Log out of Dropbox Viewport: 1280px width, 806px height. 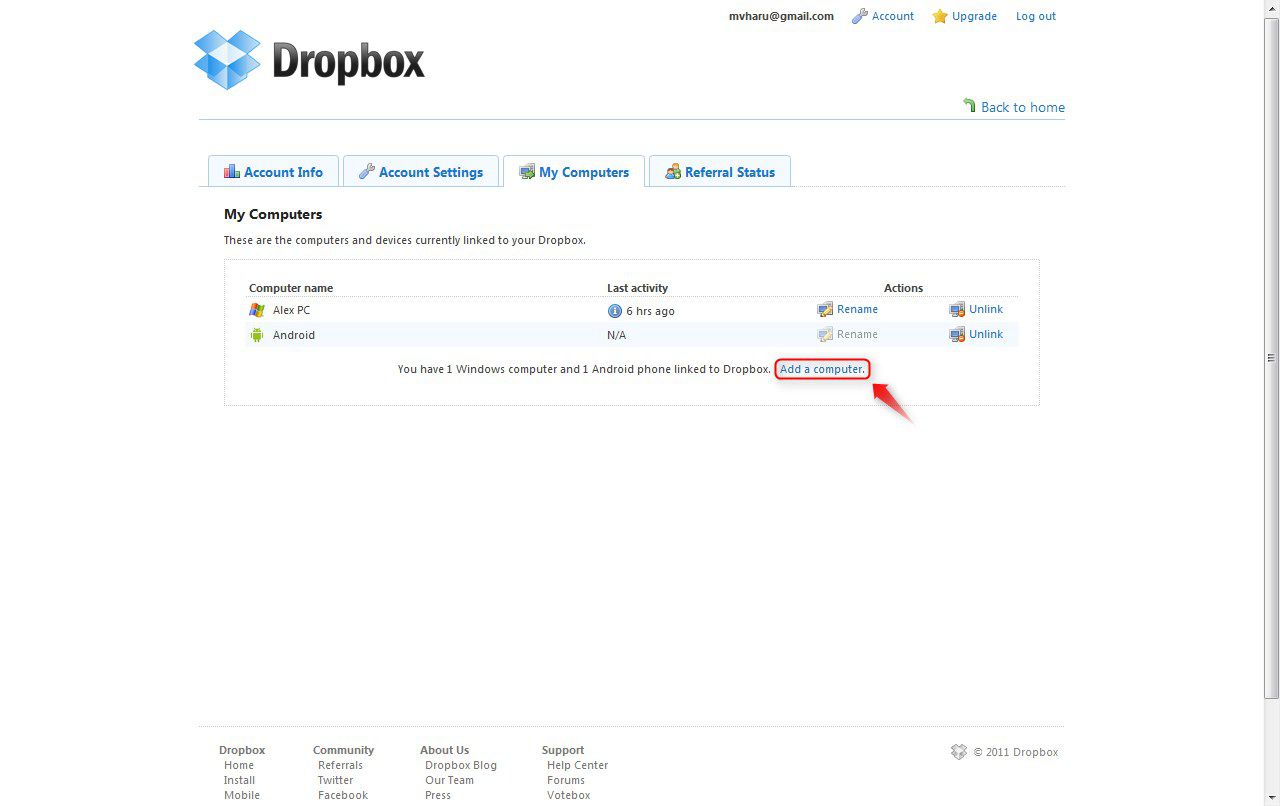click(1036, 16)
